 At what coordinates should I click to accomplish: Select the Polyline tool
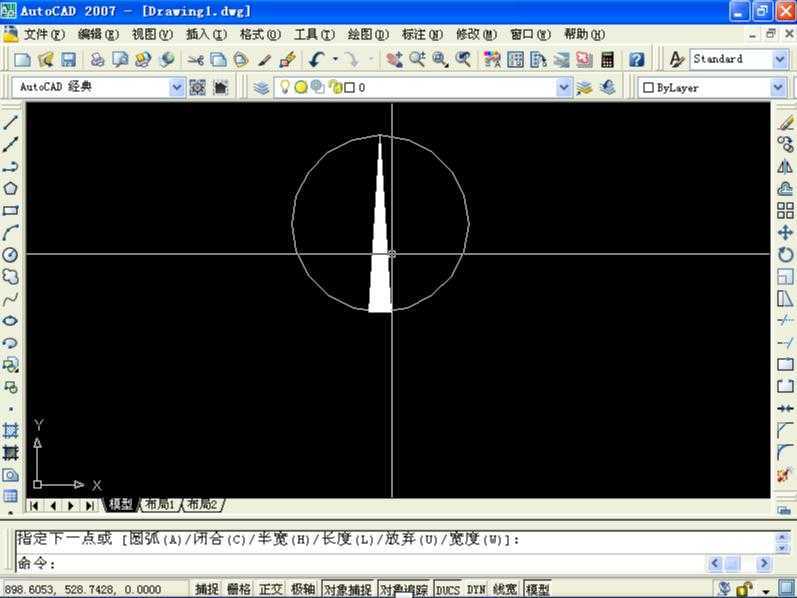[x=11, y=166]
